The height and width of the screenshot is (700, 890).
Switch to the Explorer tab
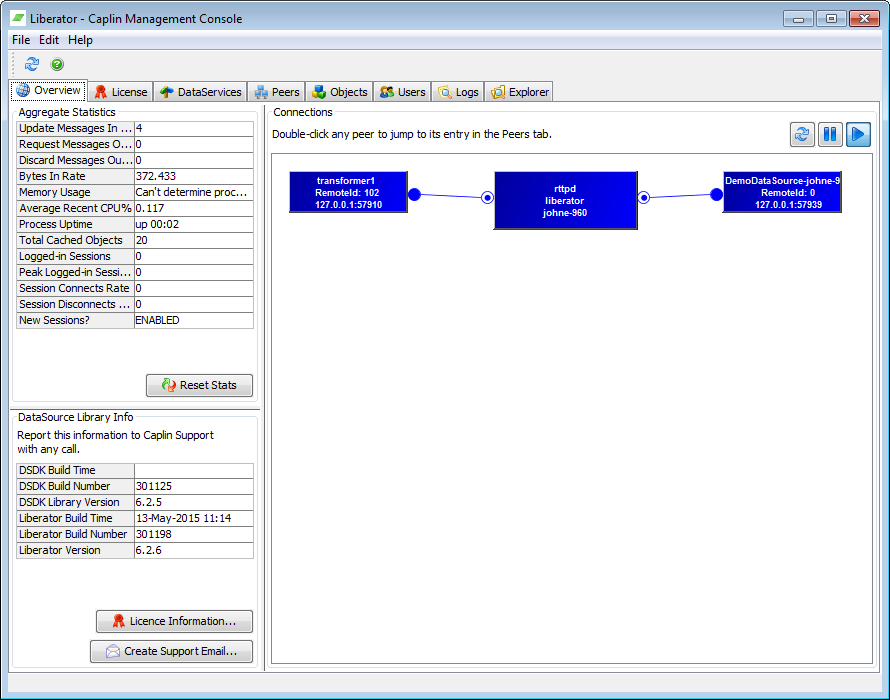click(x=519, y=92)
